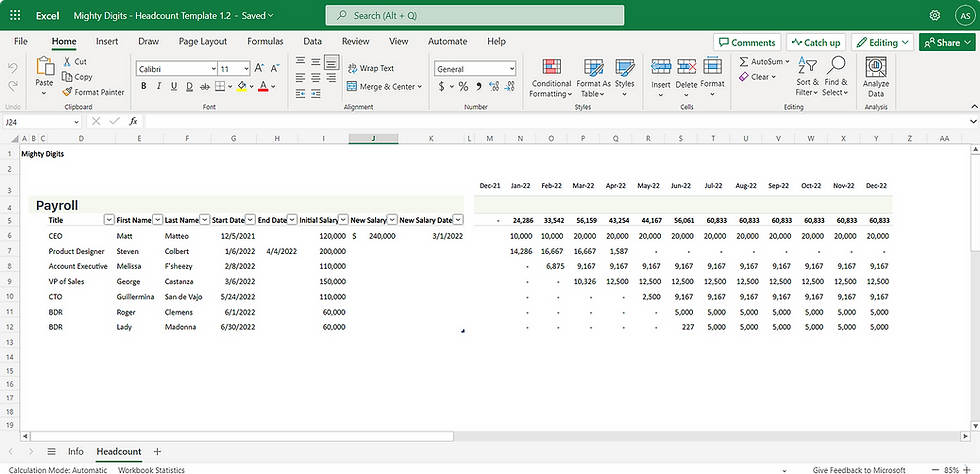
Task: Switch to the Info sheet tab
Action: pyautogui.click(x=76, y=451)
